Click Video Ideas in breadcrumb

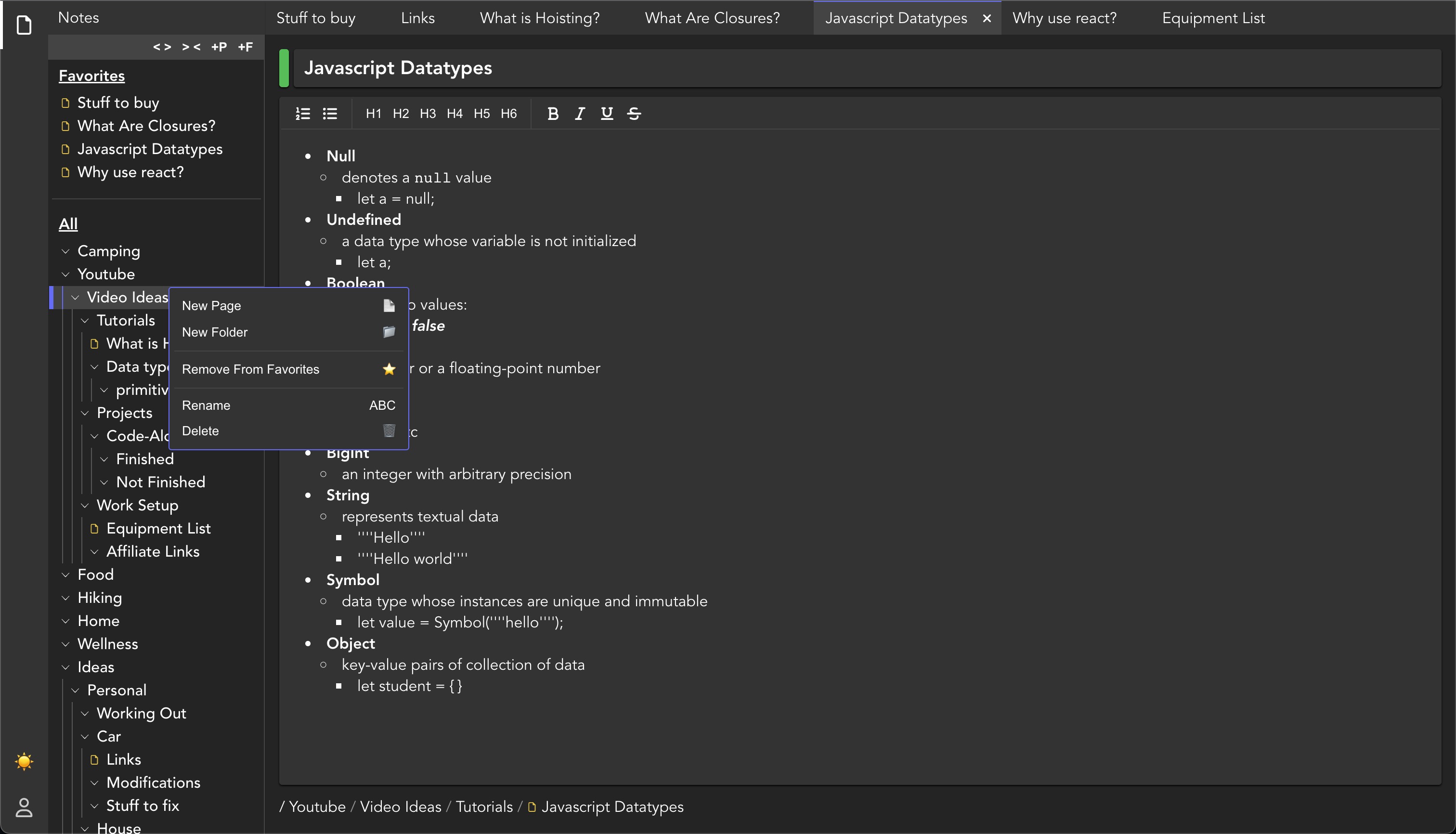pos(401,807)
